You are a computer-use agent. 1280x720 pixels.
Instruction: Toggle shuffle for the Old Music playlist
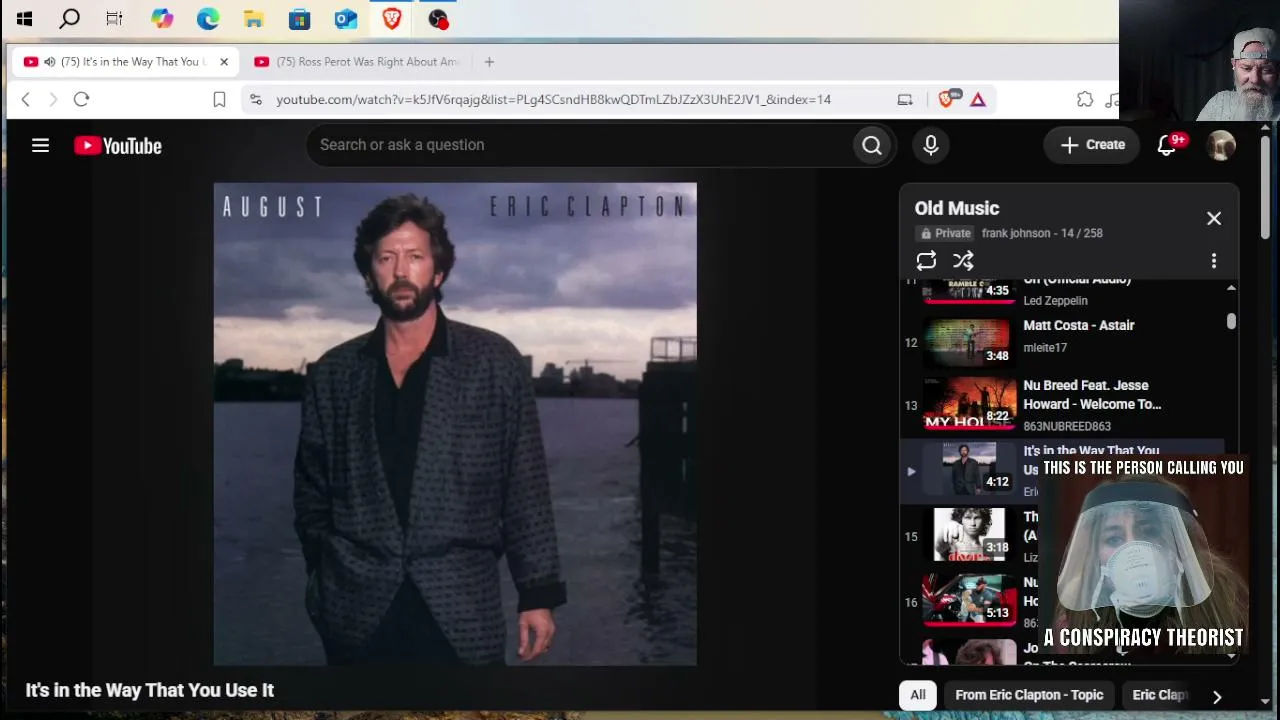(x=963, y=261)
